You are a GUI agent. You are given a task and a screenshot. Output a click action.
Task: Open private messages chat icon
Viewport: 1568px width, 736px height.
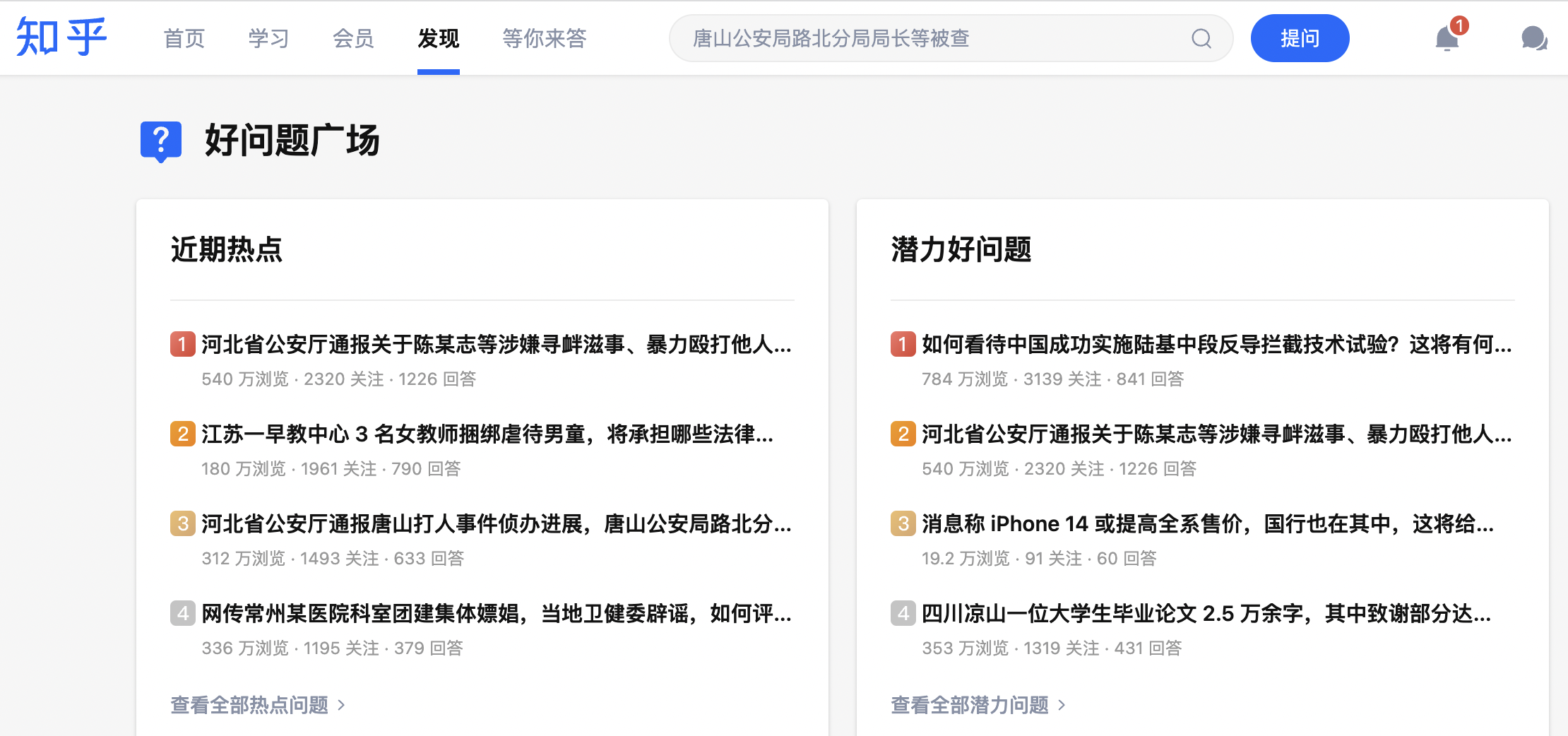pyautogui.click(x=1533, y=38)
